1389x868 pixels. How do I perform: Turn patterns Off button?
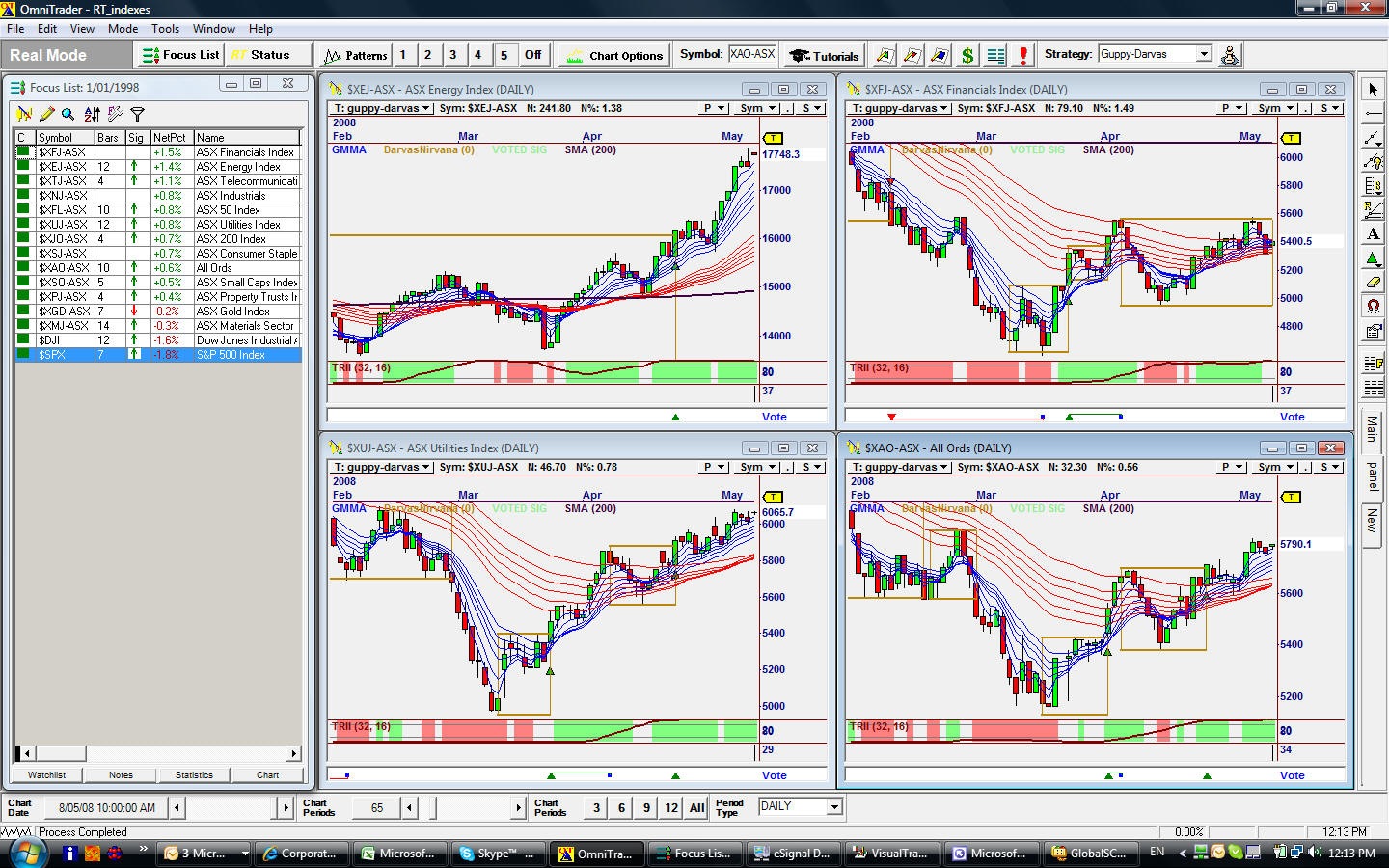tap(532, 55)
